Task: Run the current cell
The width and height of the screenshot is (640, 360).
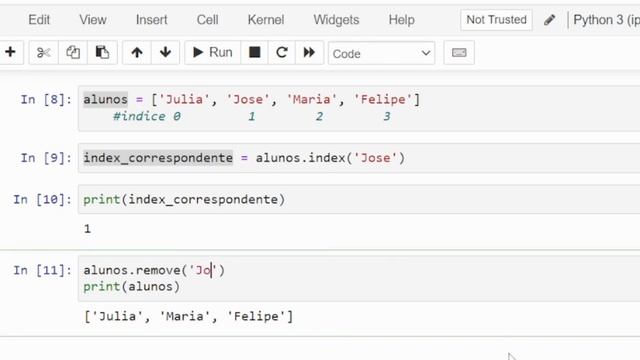Action: point(213,52)
